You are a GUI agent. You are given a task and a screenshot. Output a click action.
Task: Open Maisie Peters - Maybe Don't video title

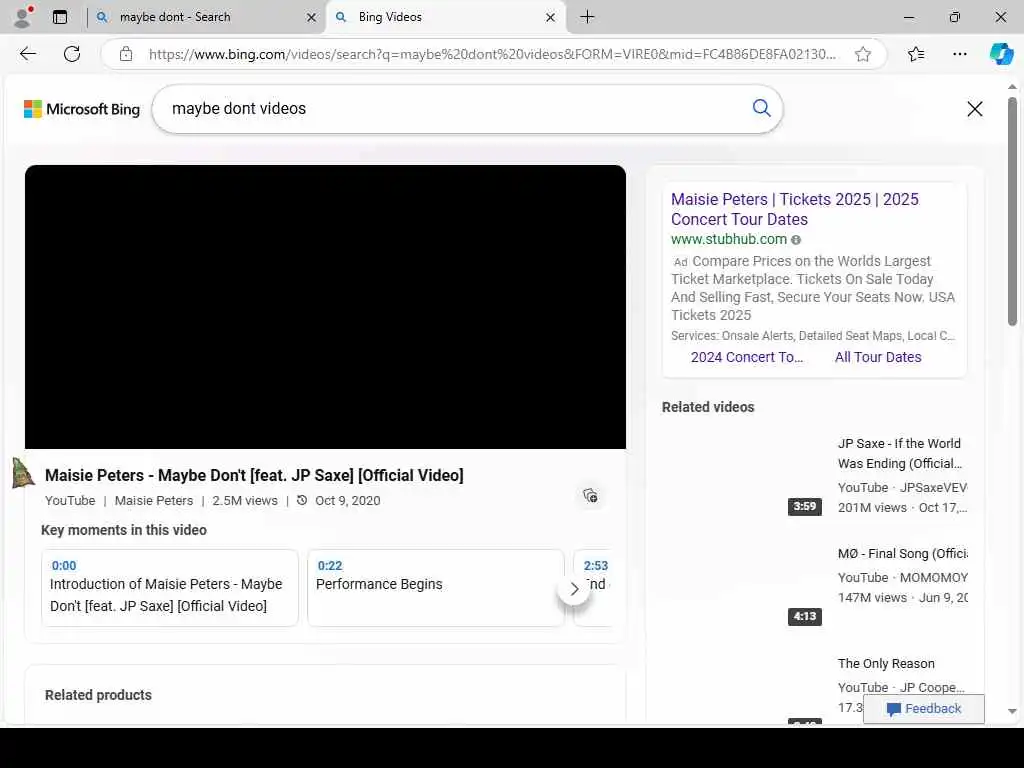coord(254,475)
